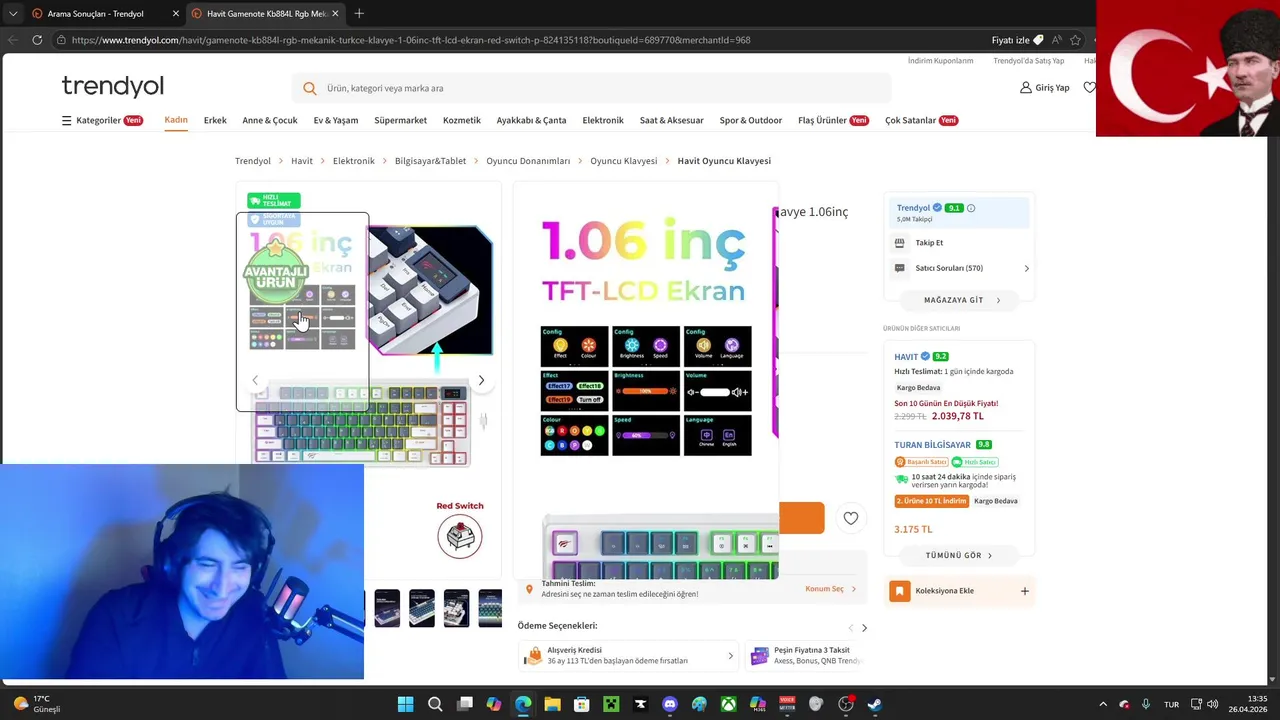This screenshot has height=720, width=1280.
Task: Click the info icon beside Trendyol 9.1 rating
Action: pyautogui.click(x=971, y=208)
